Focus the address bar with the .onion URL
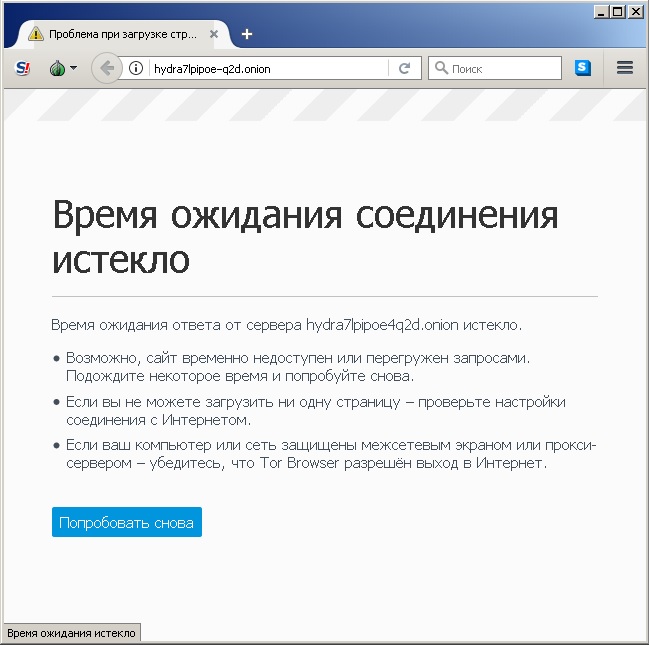Screen dimensions: 649x645 pyautogui.click(x=265, y=69)
